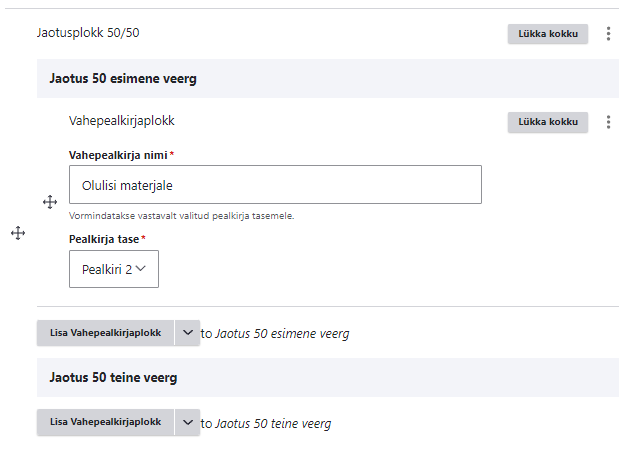Open the Vahepealkirjaplokk three-dot options menu
Screen dimensions: 633x456
pos(609,122)
